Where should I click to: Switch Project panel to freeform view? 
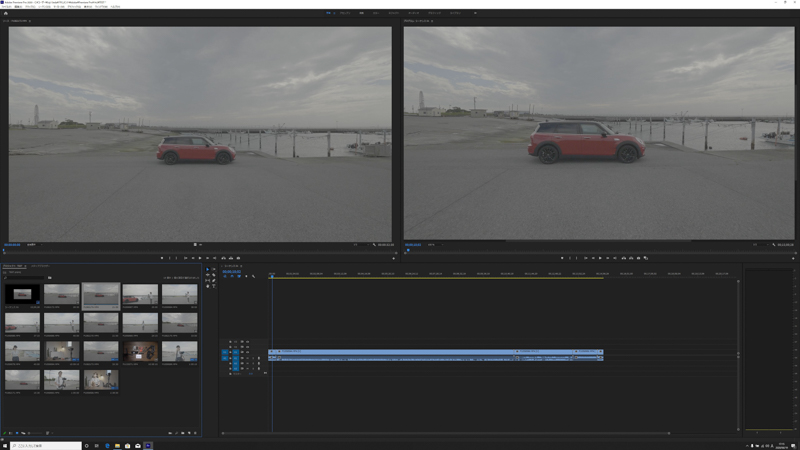(x=23, y=433)
